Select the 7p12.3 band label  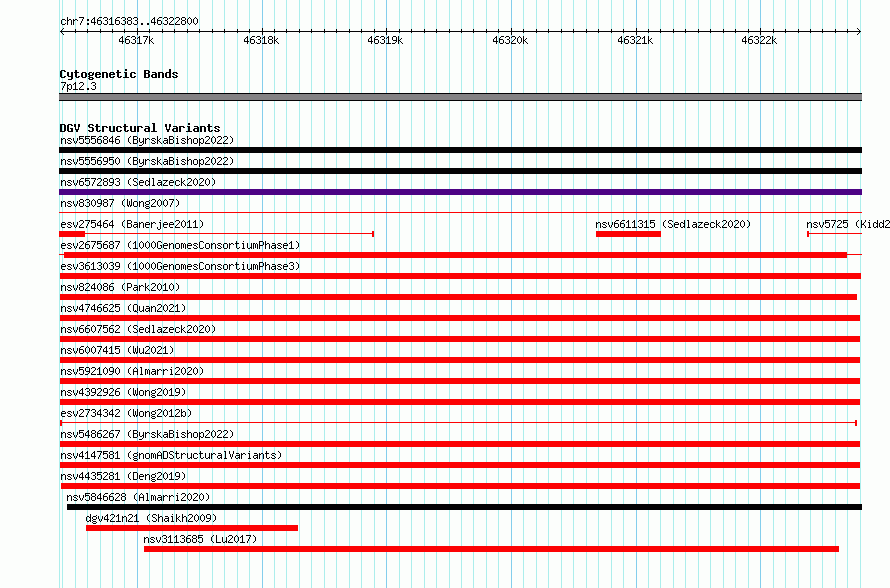pyautogui.click(x=78, y=86)
